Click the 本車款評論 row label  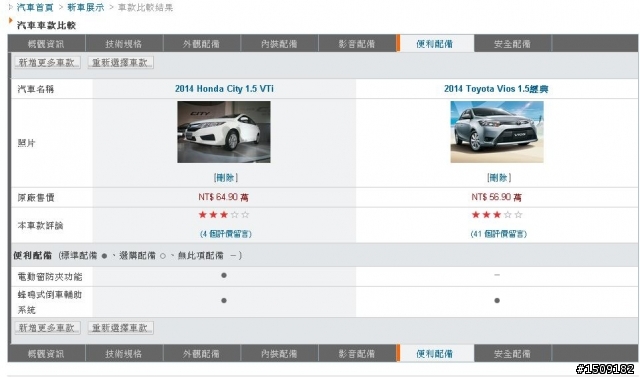(x=40, y=225)
